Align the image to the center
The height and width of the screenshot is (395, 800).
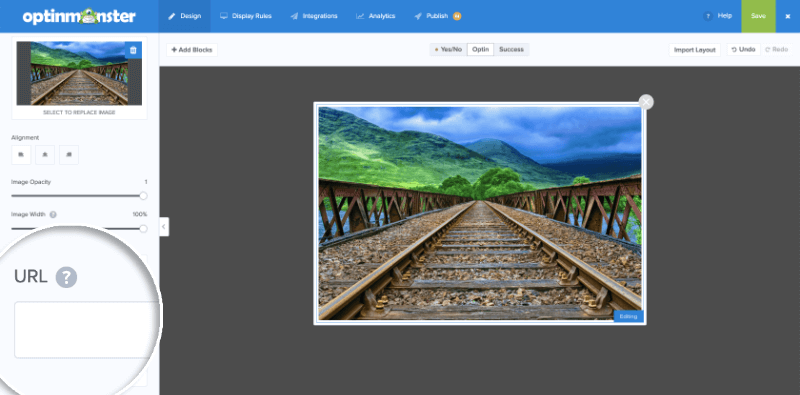pos(45,155)
